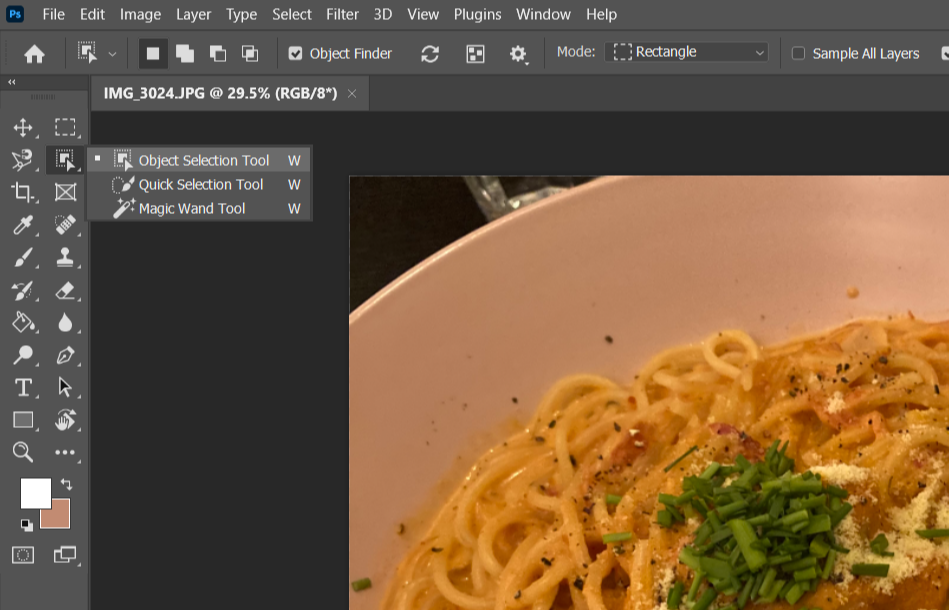
Task: Open the Type menu
Action: [x=241, y=15]
